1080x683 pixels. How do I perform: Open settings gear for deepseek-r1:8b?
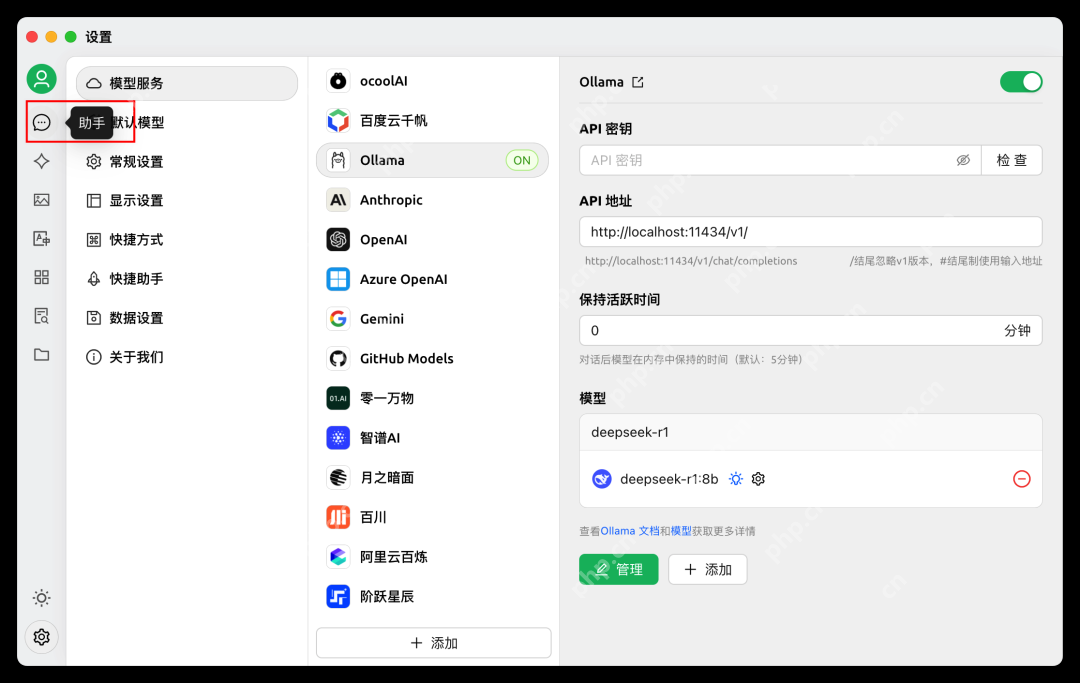click(758, 479)
